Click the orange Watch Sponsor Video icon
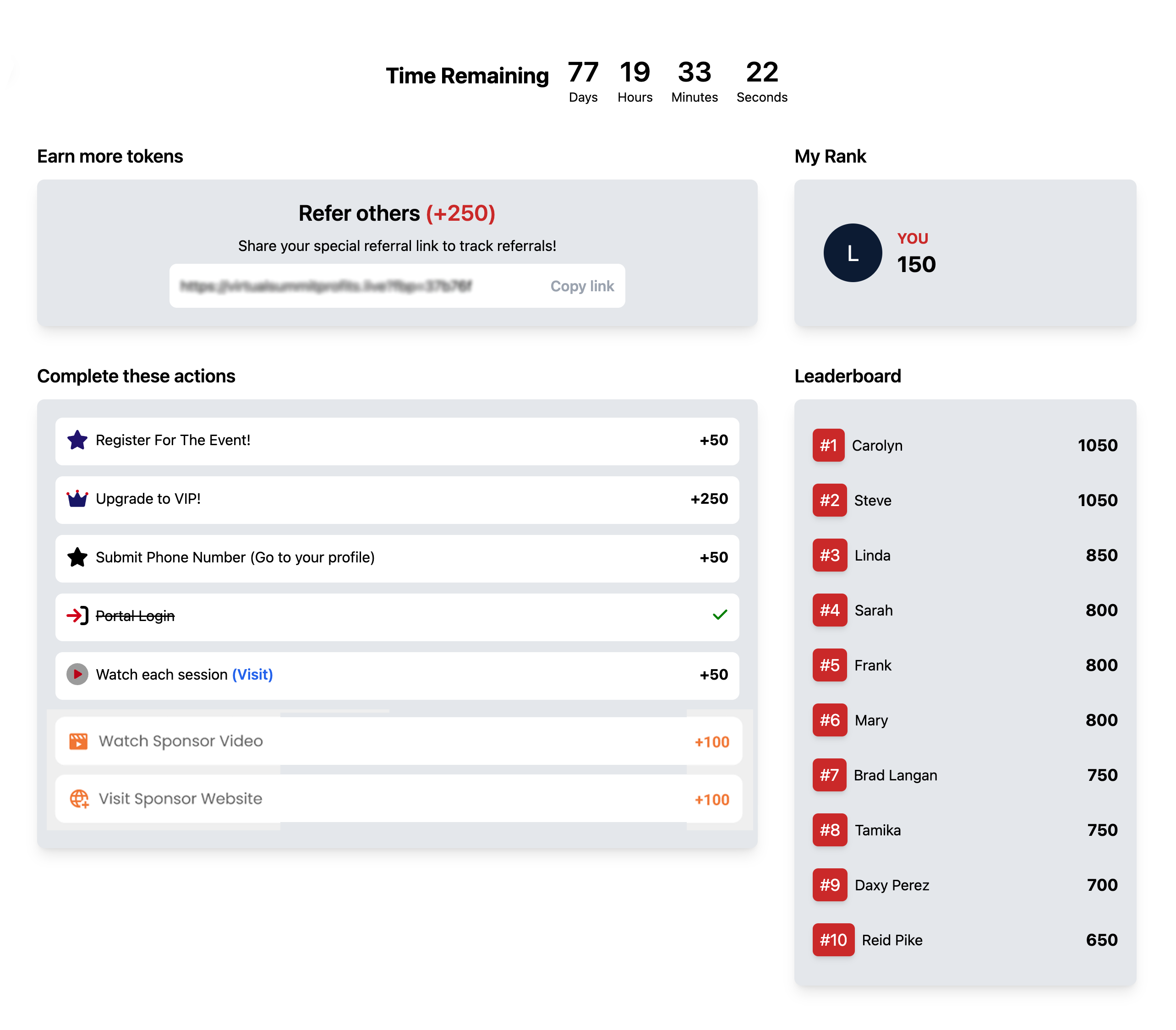Screen dimensions: 1176x1030 (78, 741)
